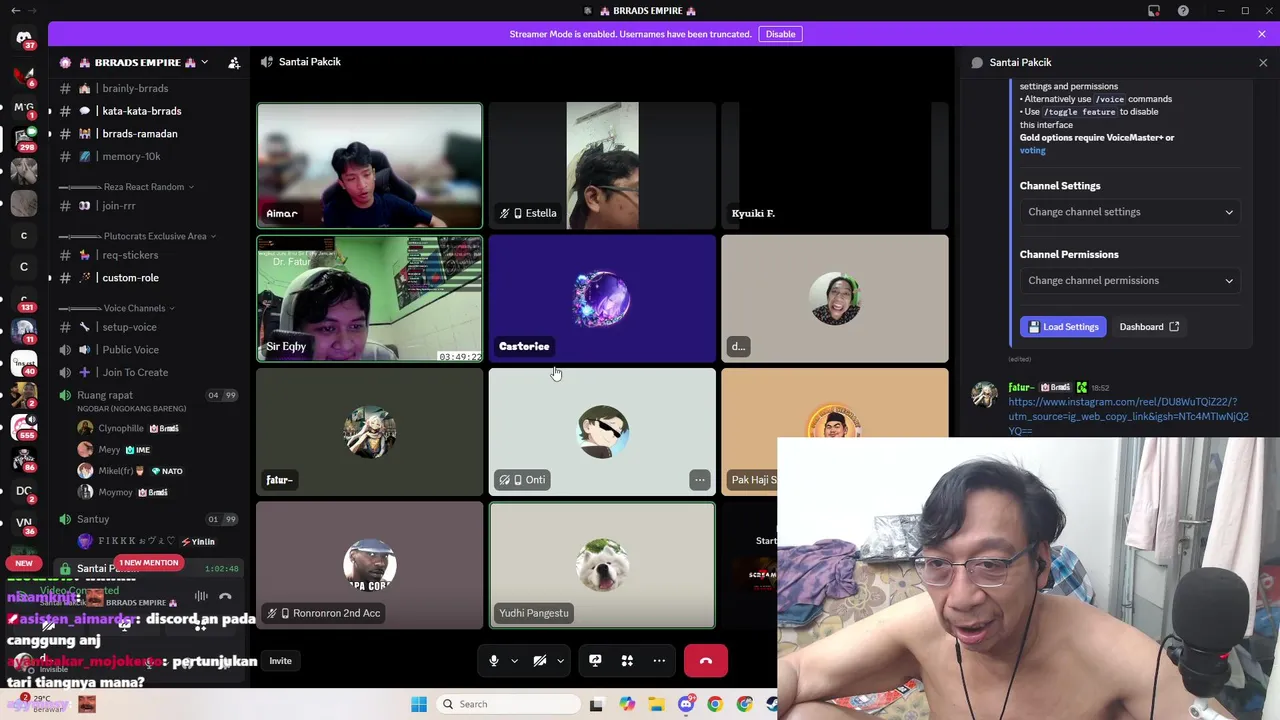Toggle the camera on/off button
The width and height of the screenshot is (1280, 720).
(540, 661)
